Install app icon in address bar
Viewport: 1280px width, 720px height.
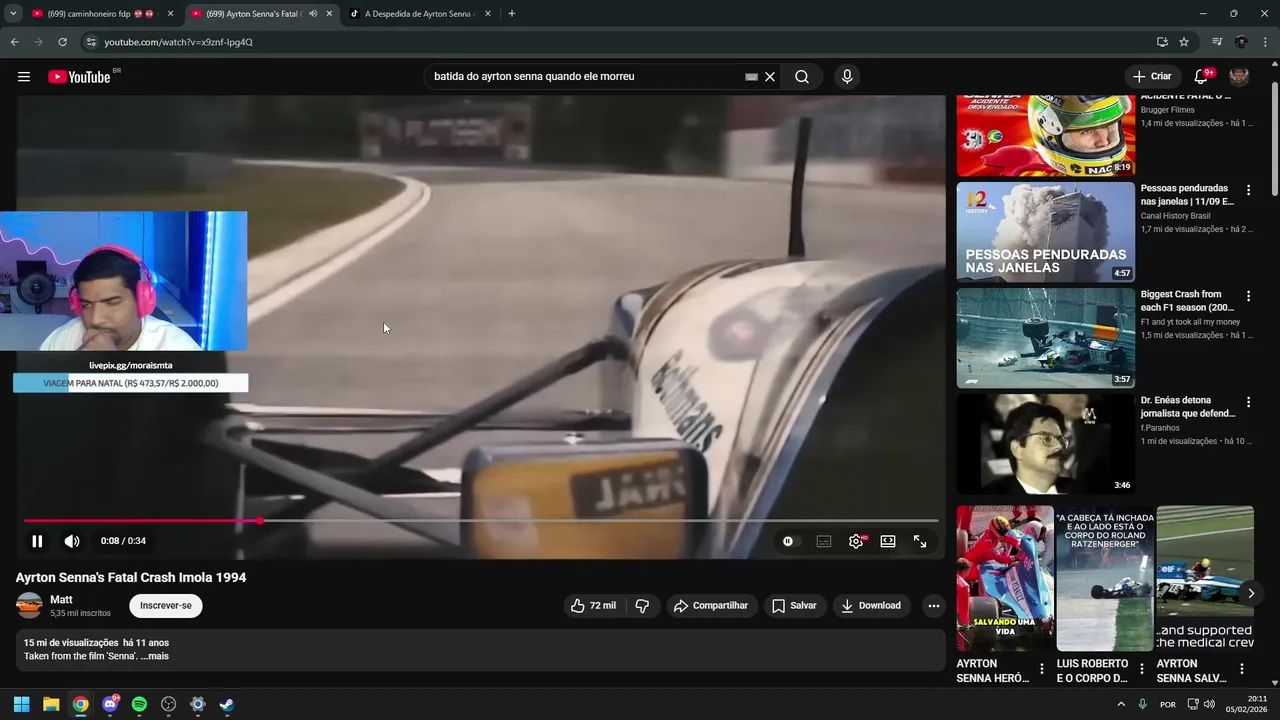click(x=1162, y=42)
